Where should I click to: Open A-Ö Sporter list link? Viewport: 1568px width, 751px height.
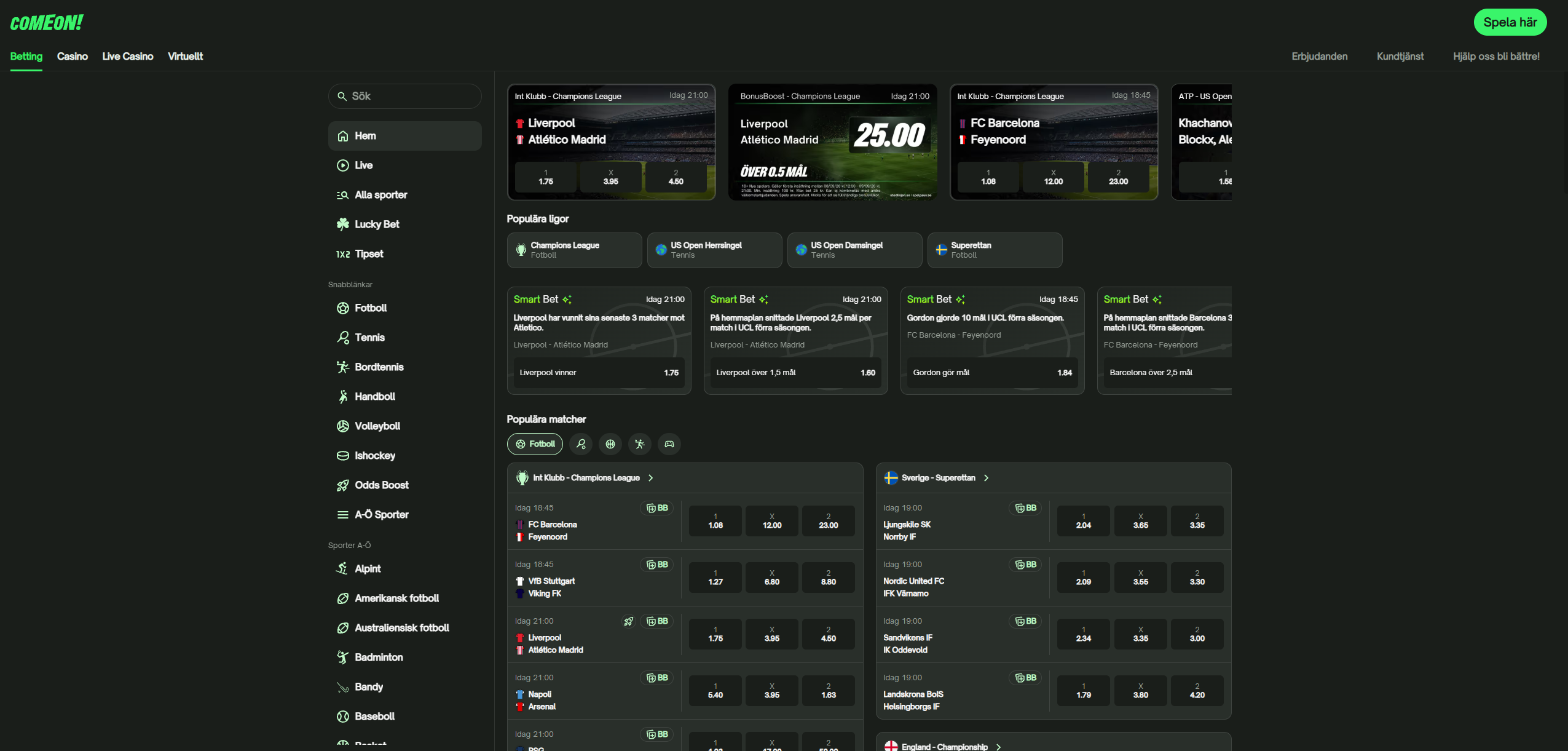tap(404, 515)
